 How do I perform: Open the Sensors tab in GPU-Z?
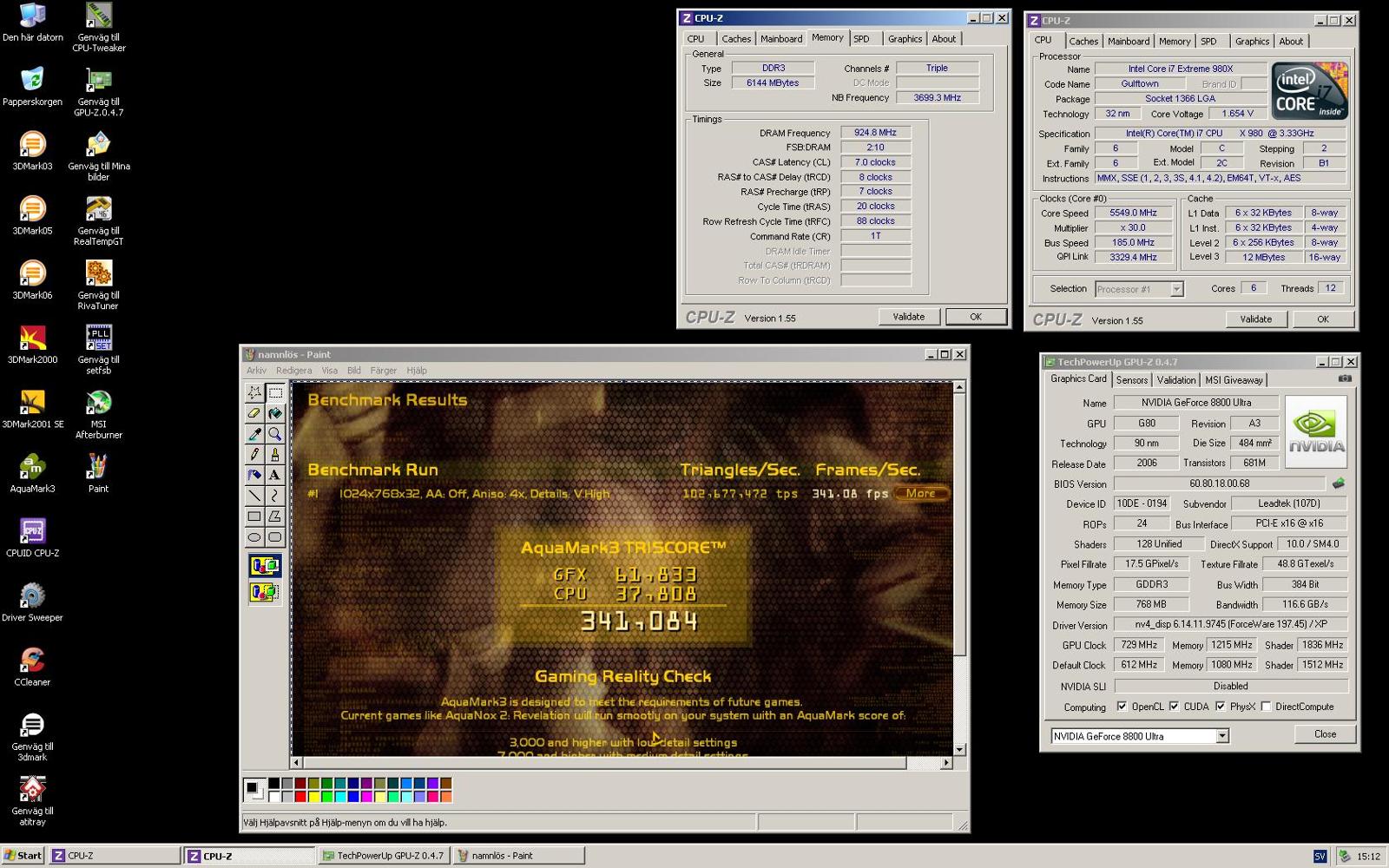pyautogui.click(x=1132, y=380)
